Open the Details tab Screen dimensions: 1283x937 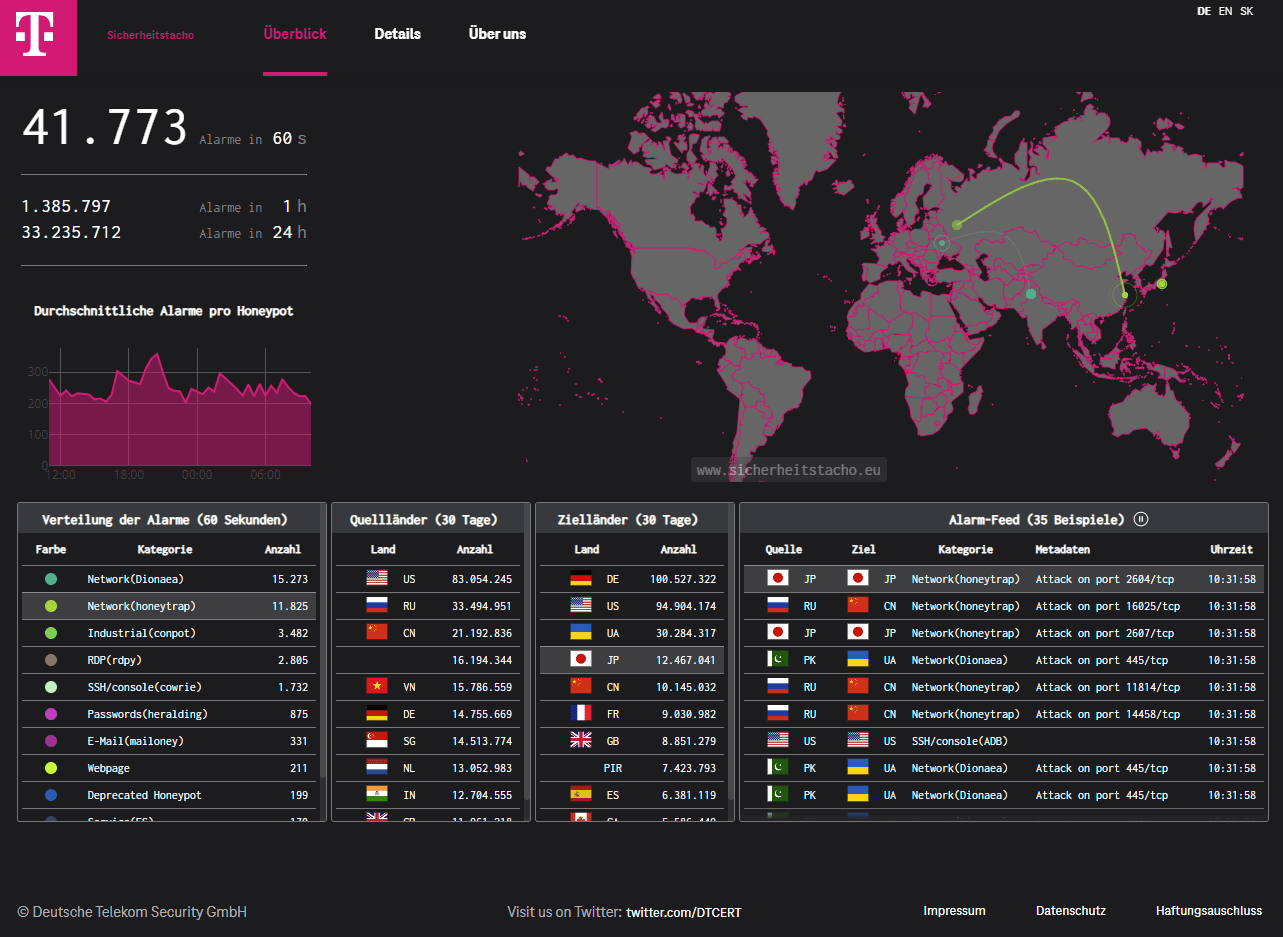coord(397,34)
